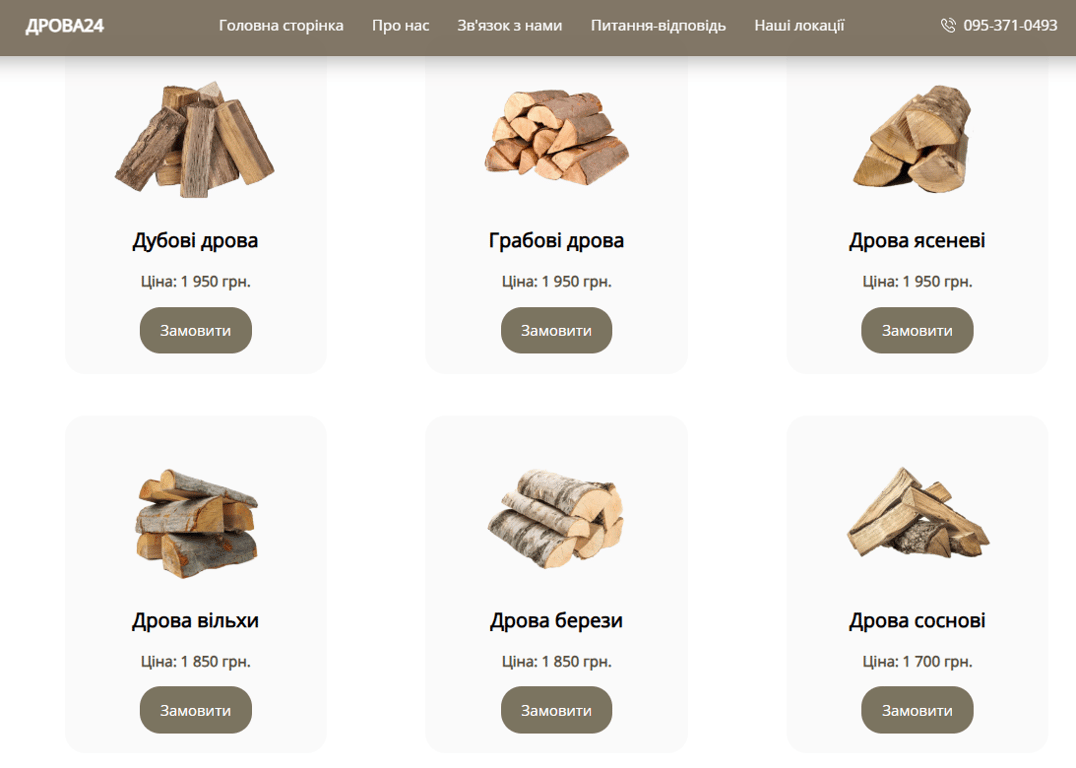Order Дубові дрова with Замовити button
Viewport: 1076px width, 768px height.
196,330
